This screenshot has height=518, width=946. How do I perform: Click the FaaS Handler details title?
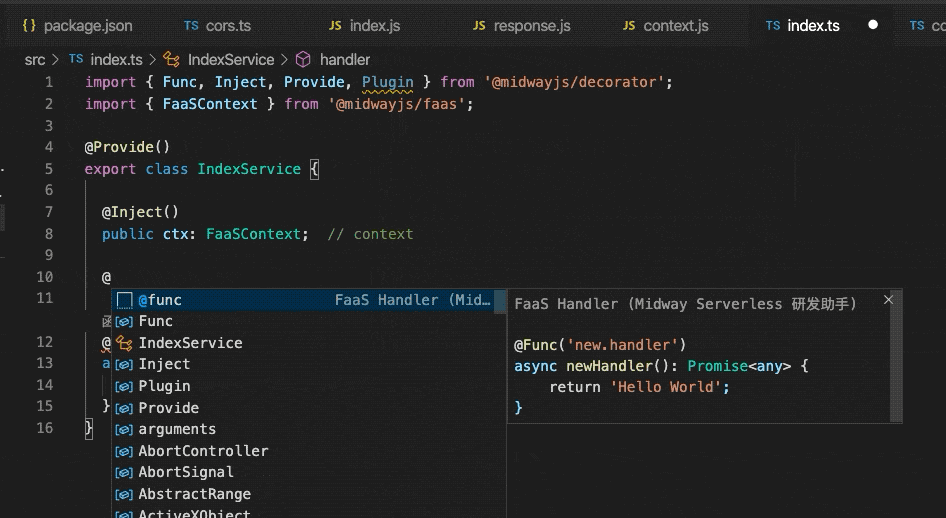click(x=685, y=304)
